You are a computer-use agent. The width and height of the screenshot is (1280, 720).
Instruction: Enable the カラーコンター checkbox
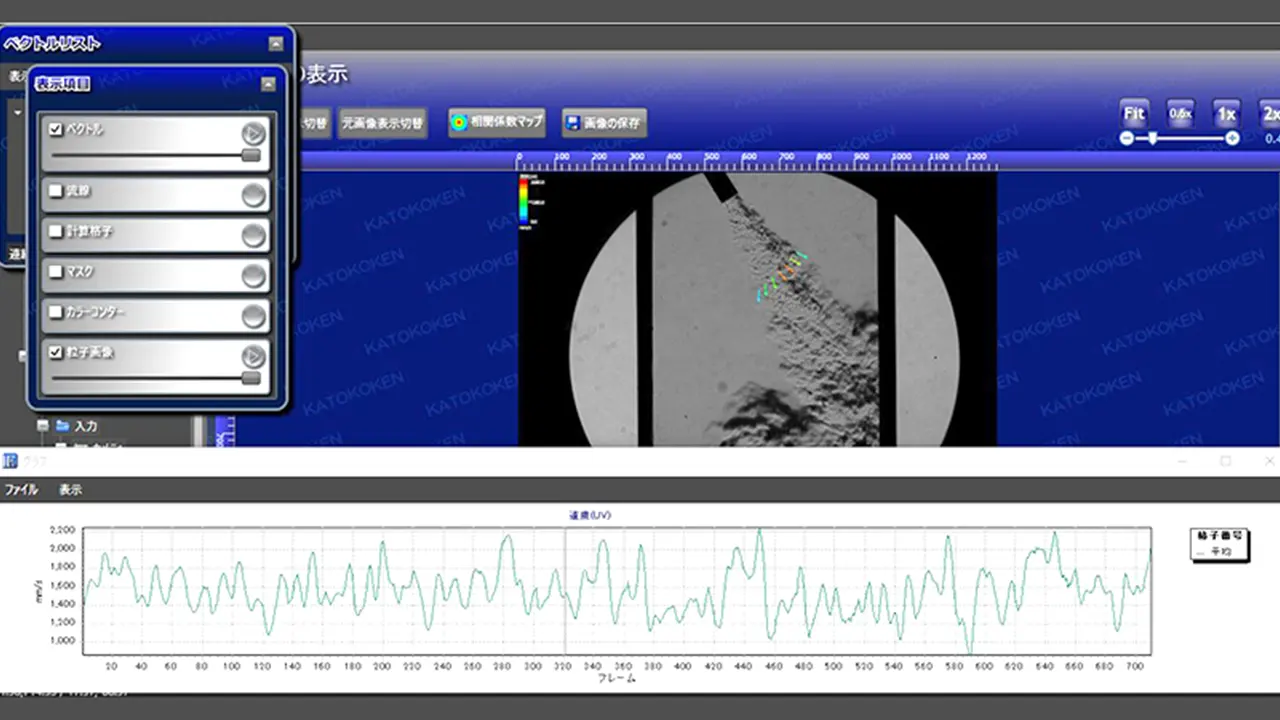56,312
